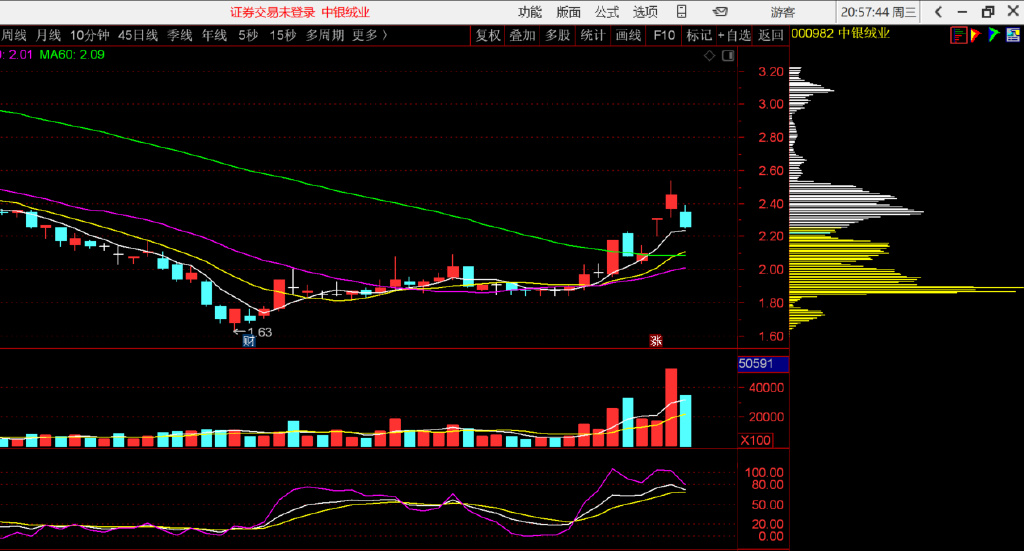Image resolution: width=1024 pixels, height=551 pixels.
Task: Open the 功能 menu
Action: point(530,12)
